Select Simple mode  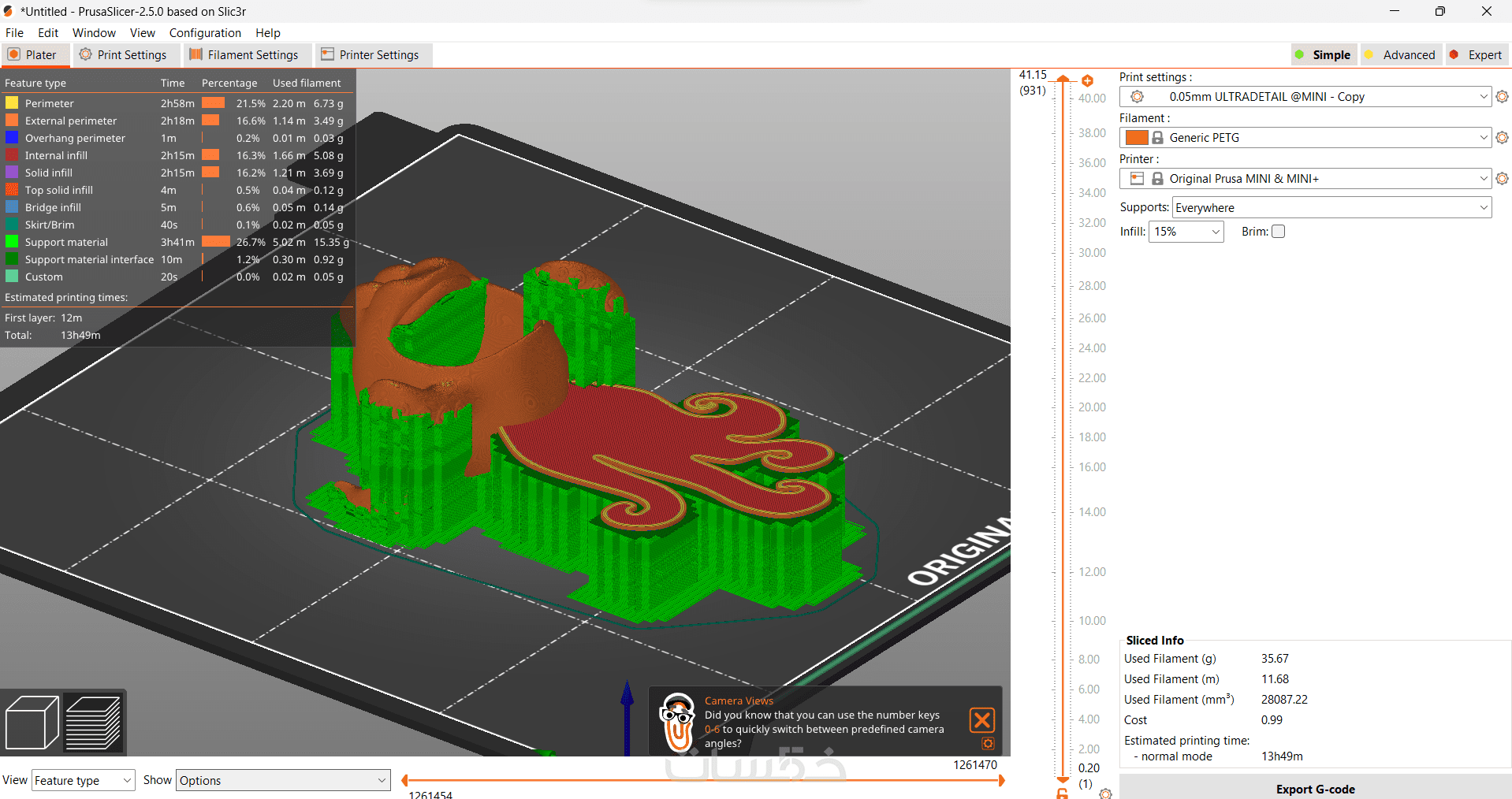1323,55
